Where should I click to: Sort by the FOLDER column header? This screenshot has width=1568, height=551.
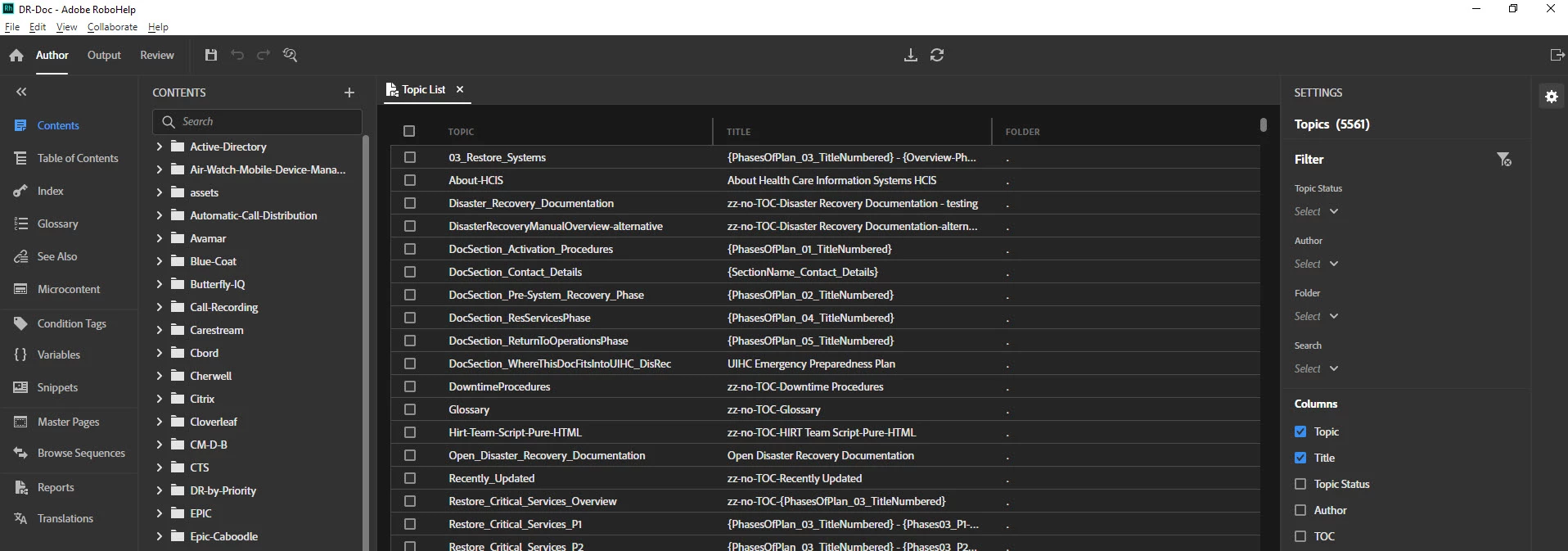point(1022,132)
